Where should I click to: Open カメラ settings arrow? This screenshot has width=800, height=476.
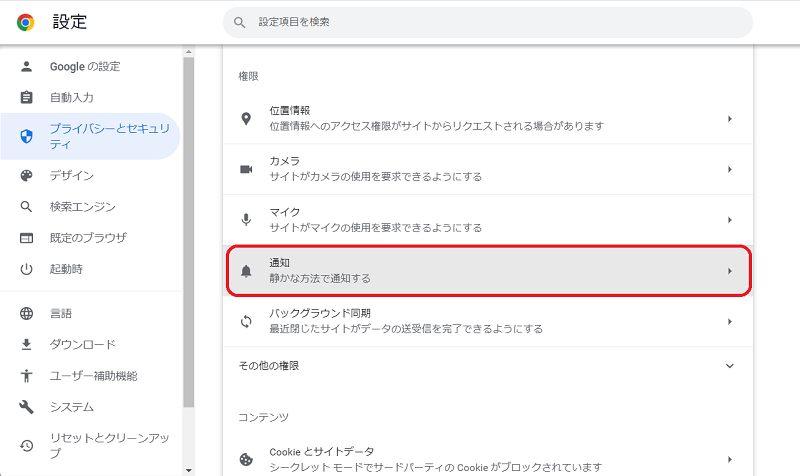pyautogui.click(x=729, y=169)
